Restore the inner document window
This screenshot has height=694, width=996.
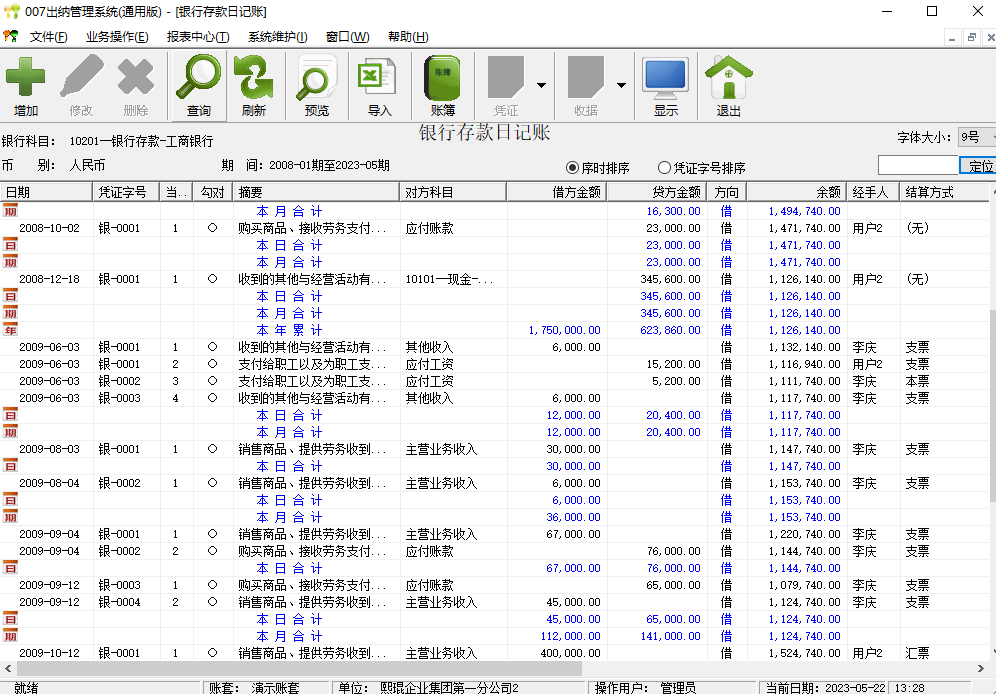point(972,37)
